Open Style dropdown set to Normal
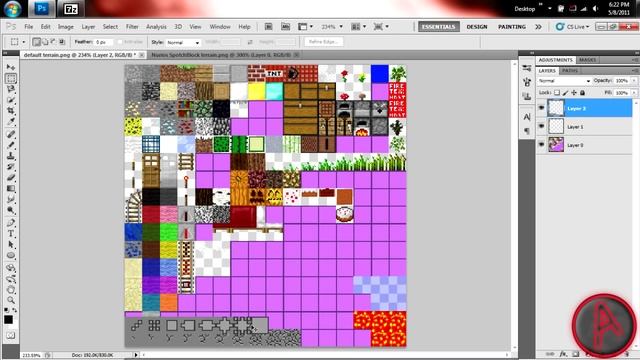Image resolution: width=640 pixels, height=360 pixels. point(183,42)
